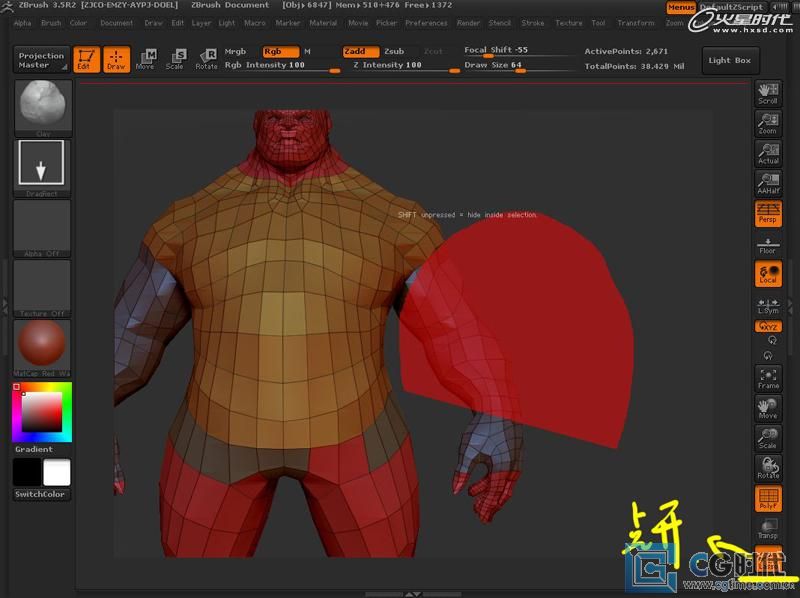800x598 pixels.
Task: Activate the Draw mode button
Action: 116,59
